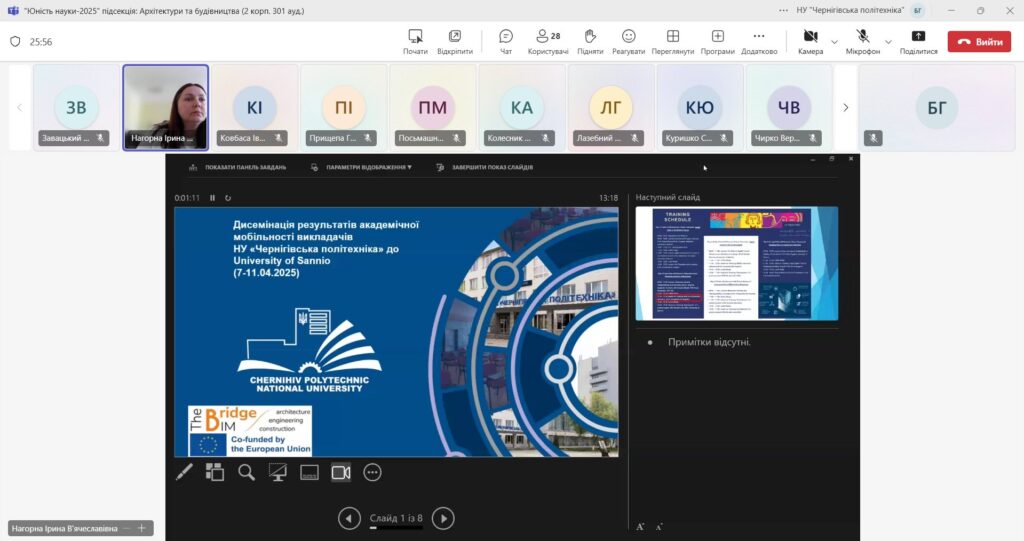Image resolution: width=1024 pixels, height=541 pixels.
Task: Select Прищепа participant tile
Action: coord(344,107)
